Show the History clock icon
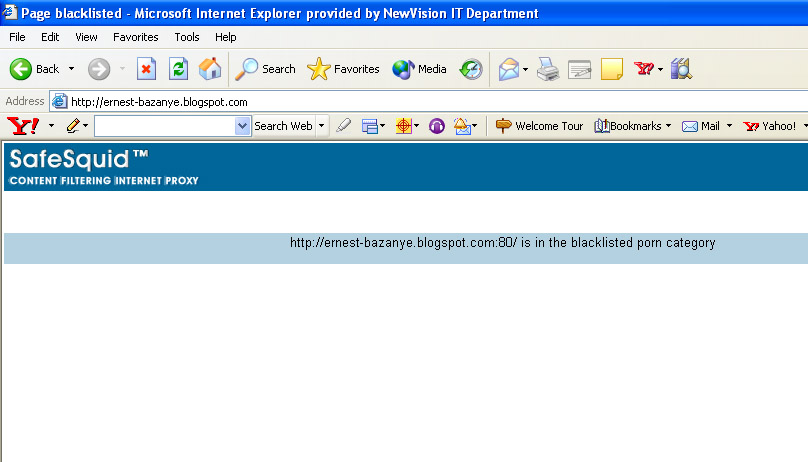808x462 pixels. coord(471,69)
